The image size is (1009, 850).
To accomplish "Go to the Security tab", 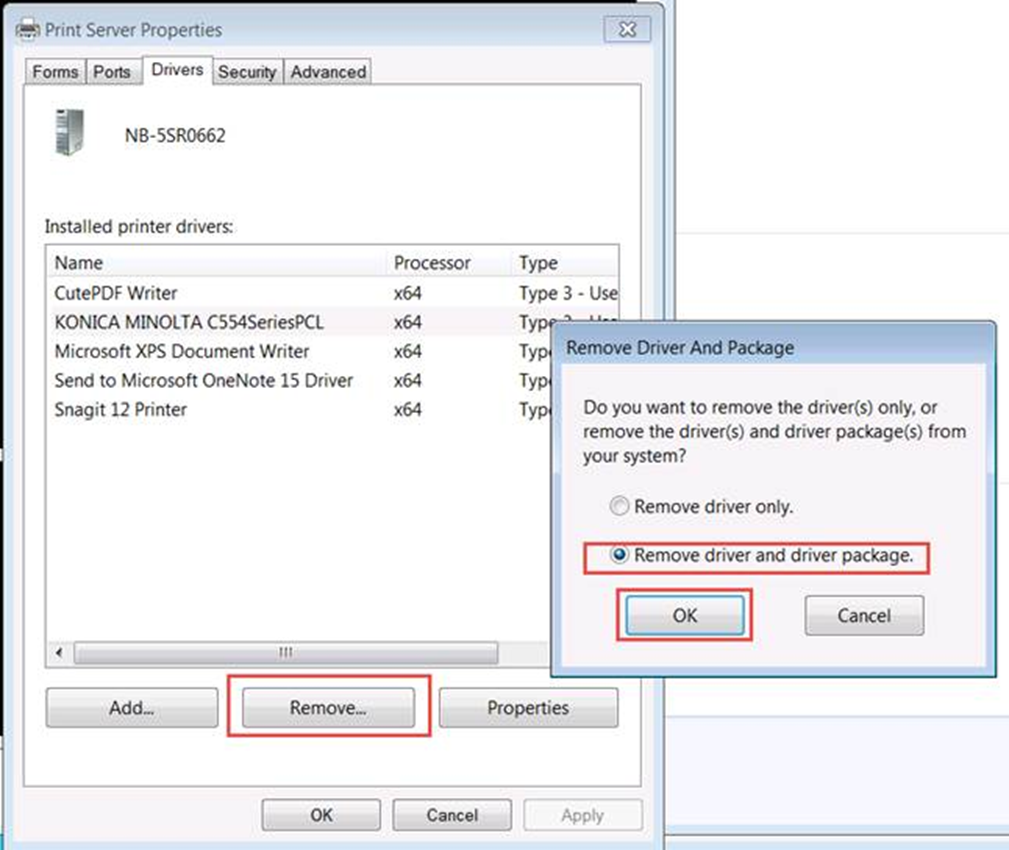I will (247, 72).
